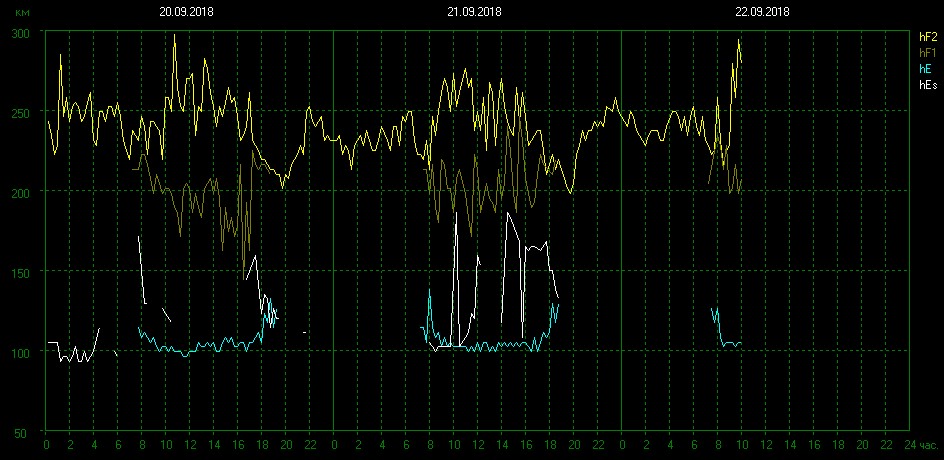Click the final hF2 peak on 22.09.2018
Viewport: 944px width, 460px height.
pyautogui.click(x=739, y=40)
